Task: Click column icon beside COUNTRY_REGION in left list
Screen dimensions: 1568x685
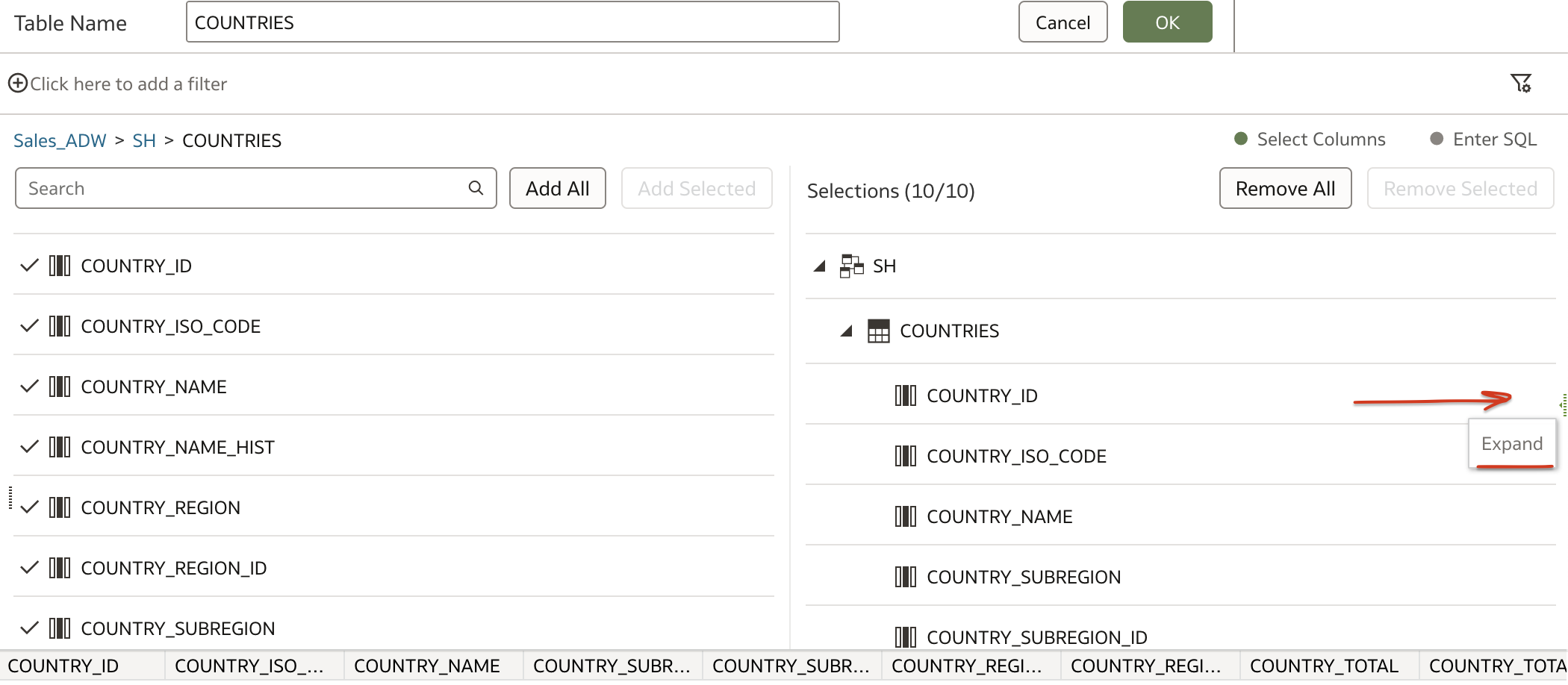Action: point(60,507)
